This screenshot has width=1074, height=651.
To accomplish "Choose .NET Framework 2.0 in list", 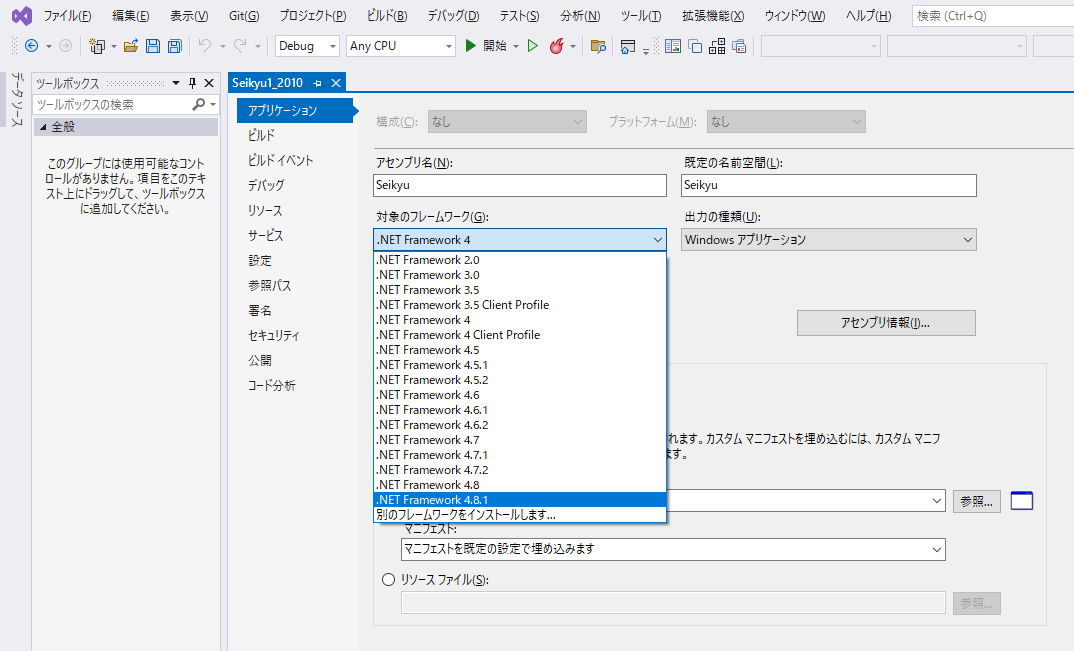I will coord(520,260).
